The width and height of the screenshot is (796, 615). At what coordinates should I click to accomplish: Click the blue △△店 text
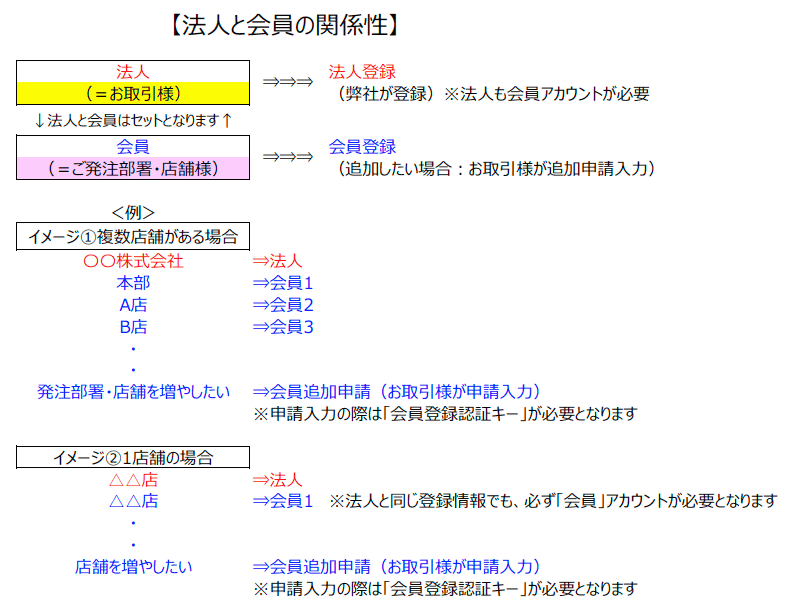click(133, 501)
